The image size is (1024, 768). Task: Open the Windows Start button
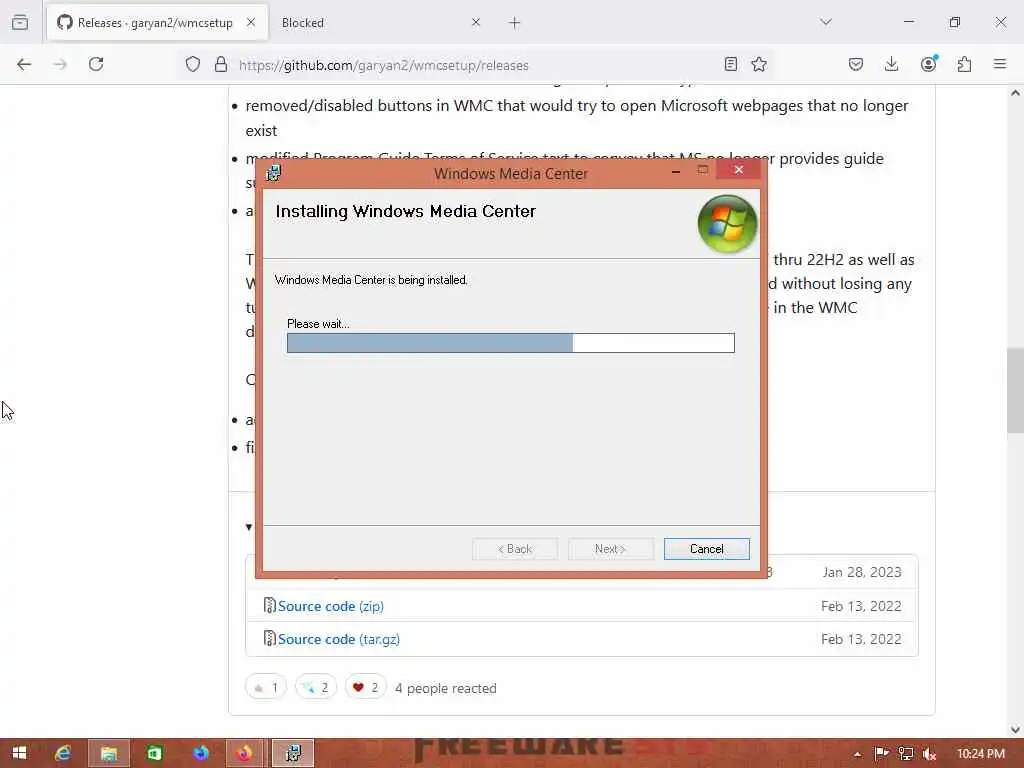pyautogui.click(x=19, y=753)
